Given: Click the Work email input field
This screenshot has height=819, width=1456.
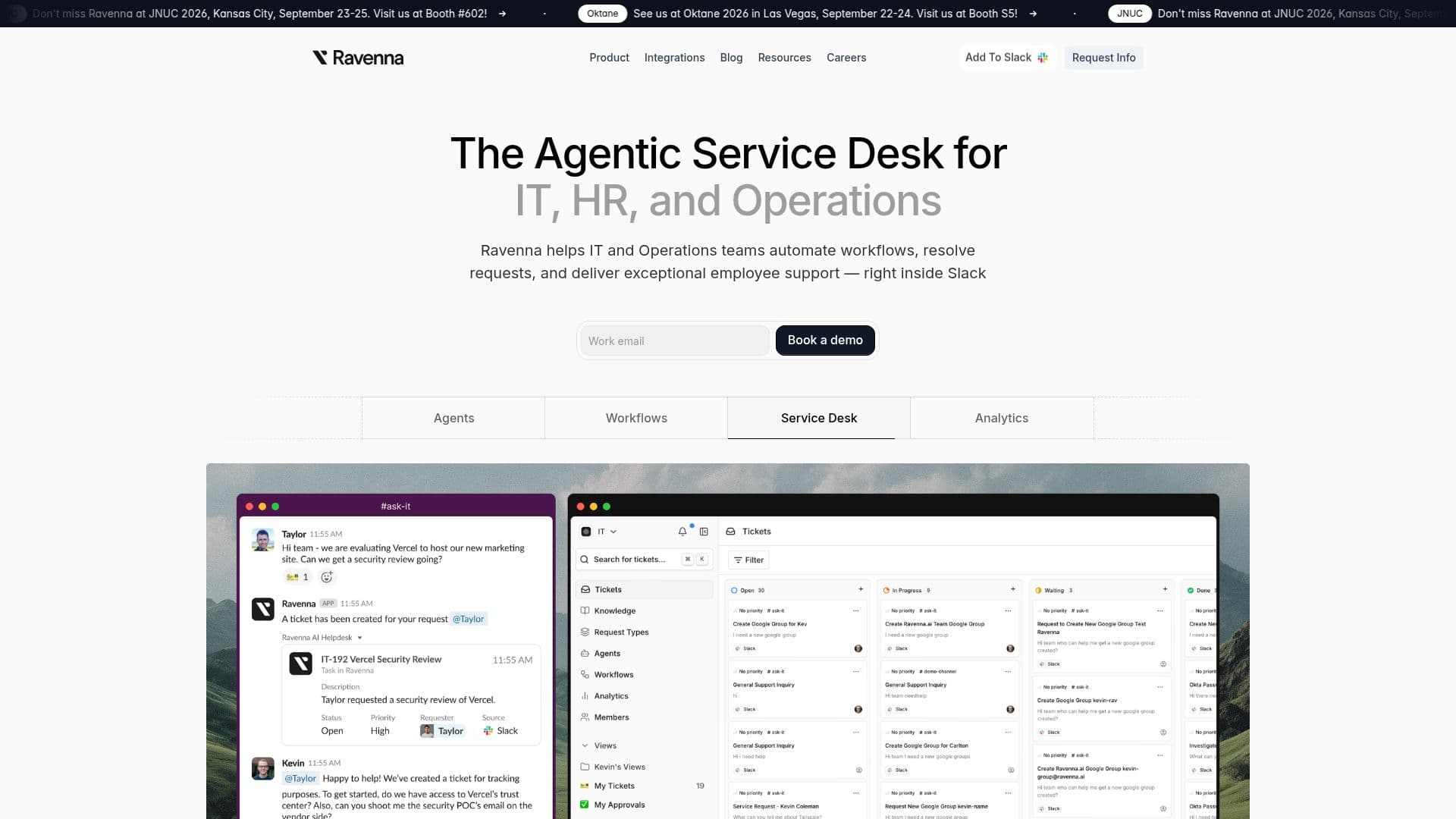Looking at the screenshot, I should [x=675, y=340].
